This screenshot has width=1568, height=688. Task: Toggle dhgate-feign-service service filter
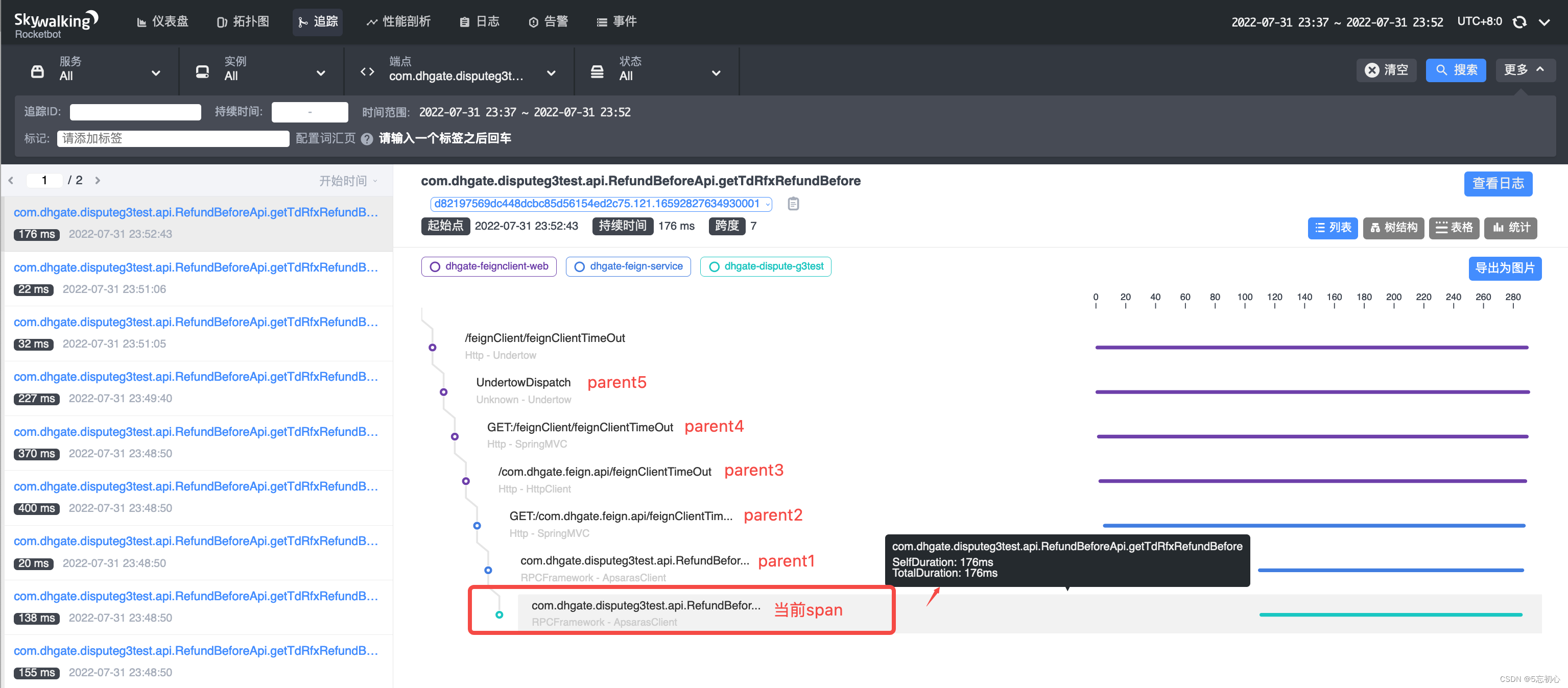pyautogui.click(x=628, y=266)
